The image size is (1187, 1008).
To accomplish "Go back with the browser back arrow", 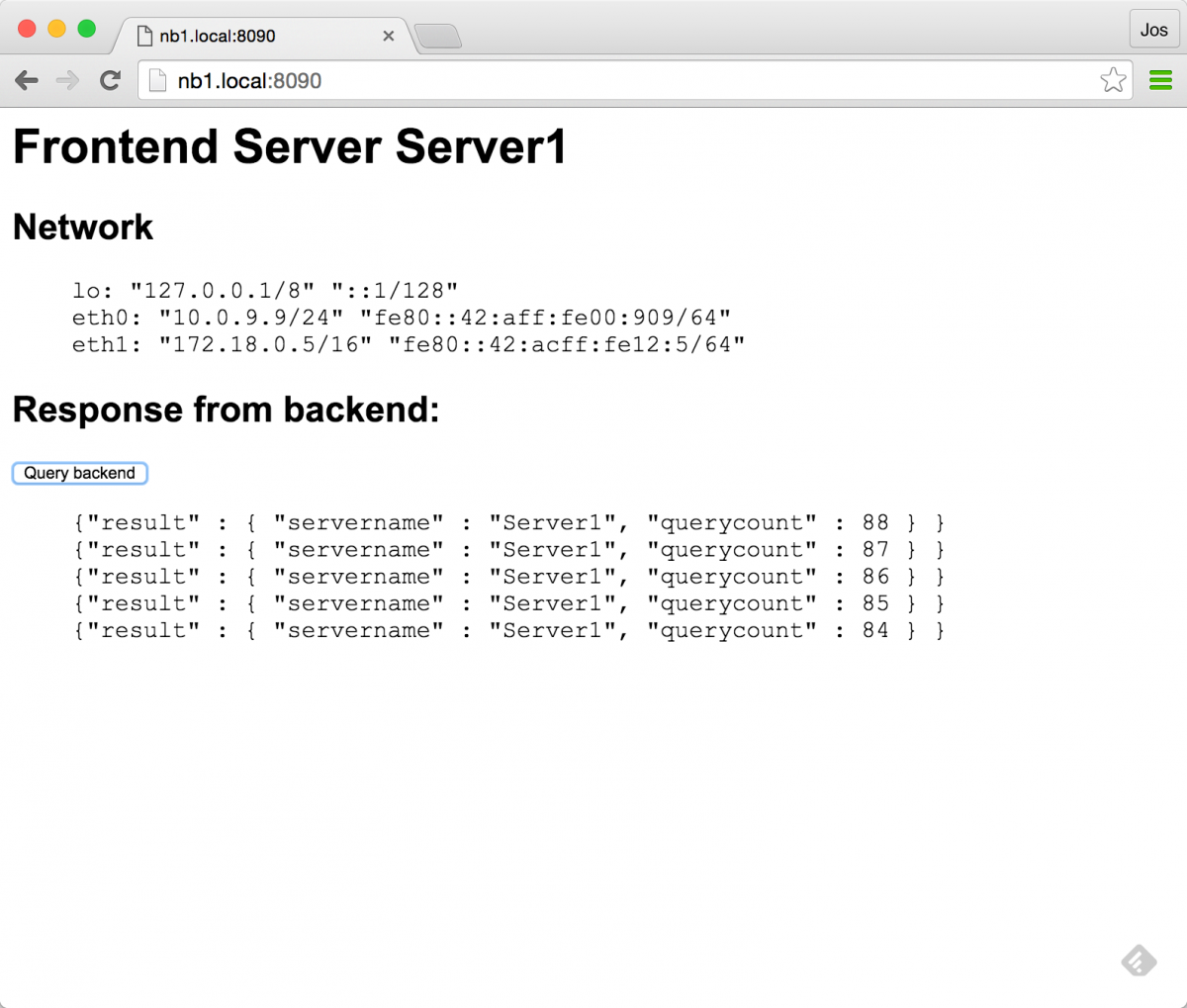I will tap(27, 80).
